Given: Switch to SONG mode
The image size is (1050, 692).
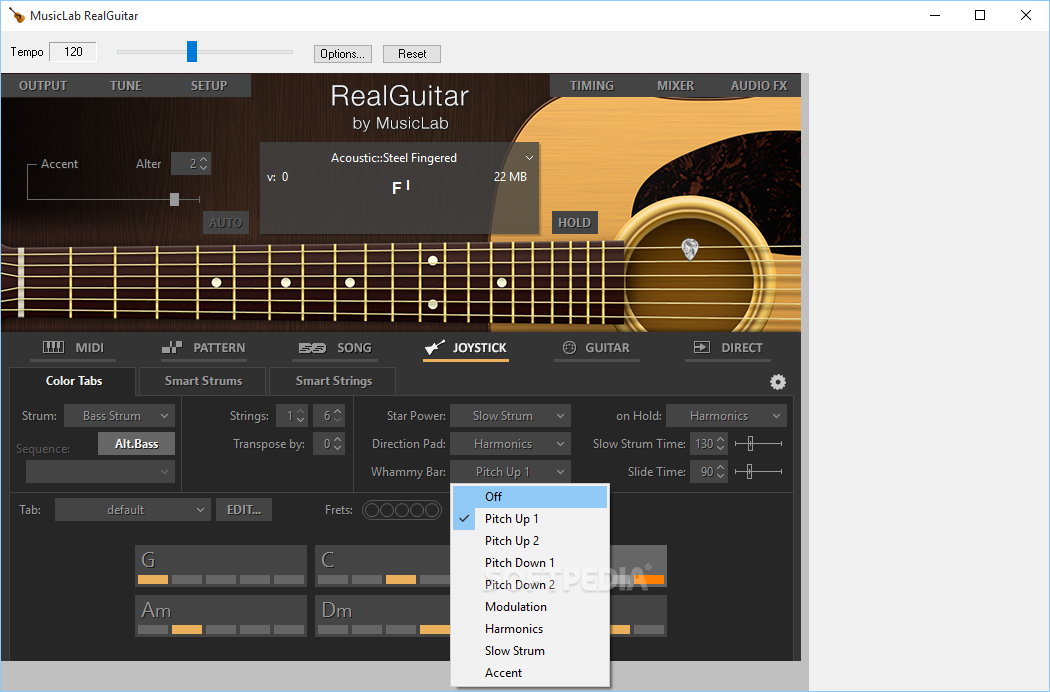Looking at the screenshot, I should (335, 348).
